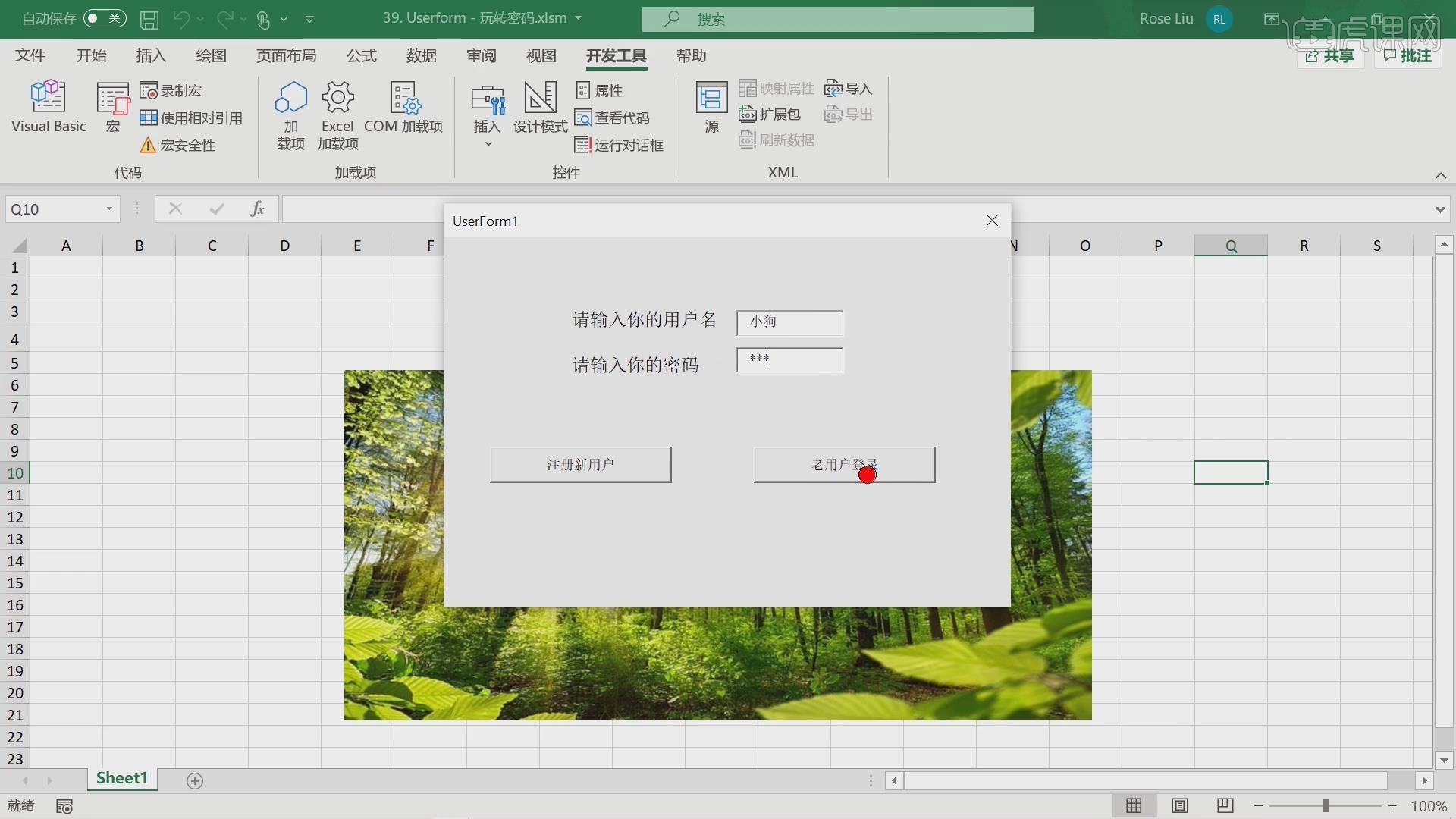Click the Comments (批注) button

[x=1407, y=56]
